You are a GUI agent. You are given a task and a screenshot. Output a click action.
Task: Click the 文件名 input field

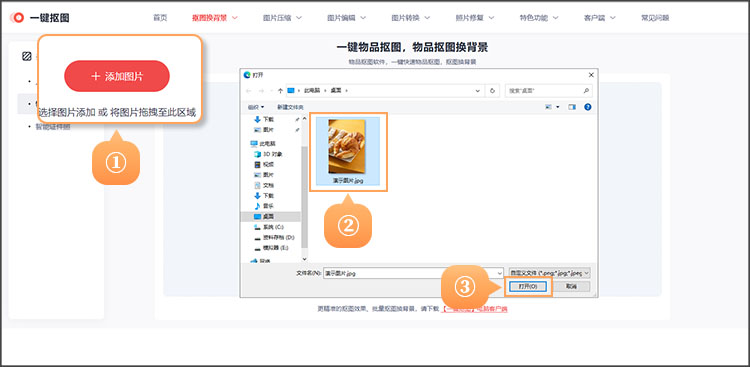click(413, 273)
